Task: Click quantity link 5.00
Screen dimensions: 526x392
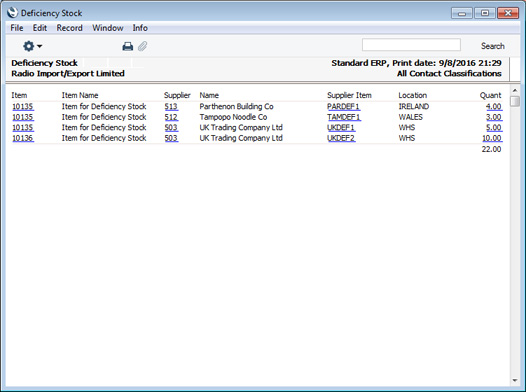Action: [x=494, y=127]
